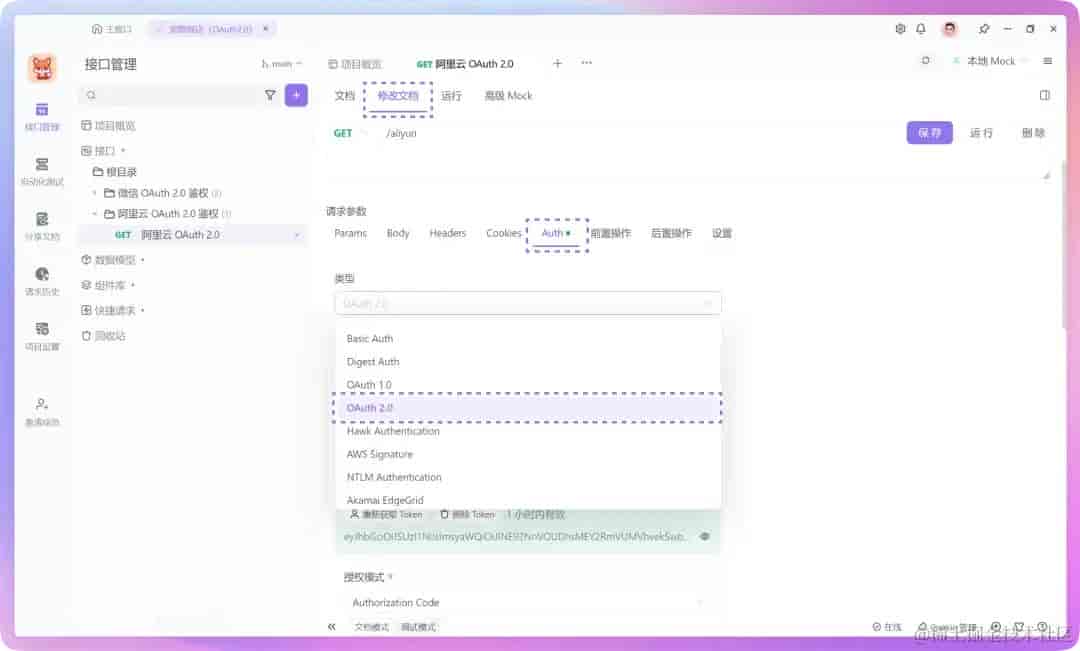Image resolution: width=1080 pixels, height=651 pixels.
Task: Click the 回收站 trash item
Action: point(103,335)
